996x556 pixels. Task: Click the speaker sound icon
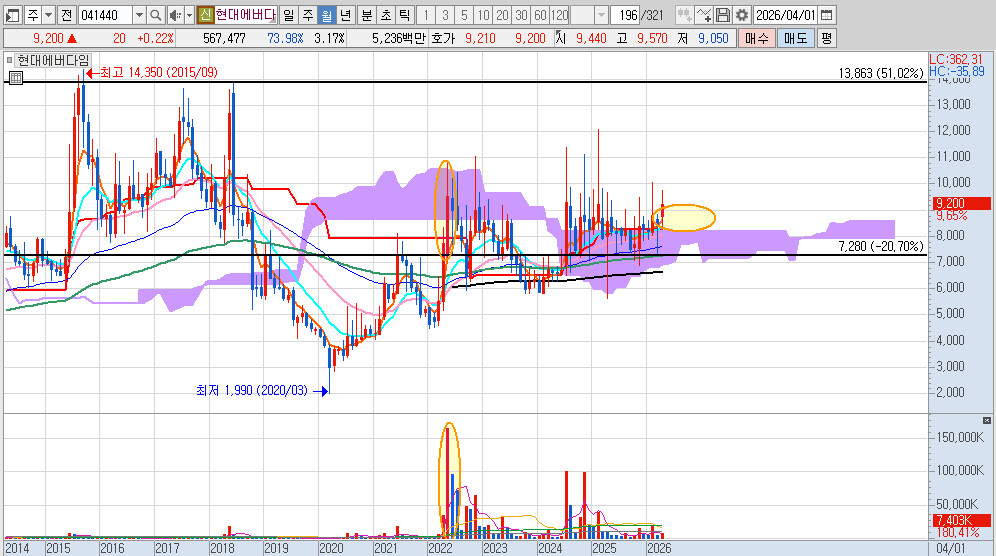point(174,15)
